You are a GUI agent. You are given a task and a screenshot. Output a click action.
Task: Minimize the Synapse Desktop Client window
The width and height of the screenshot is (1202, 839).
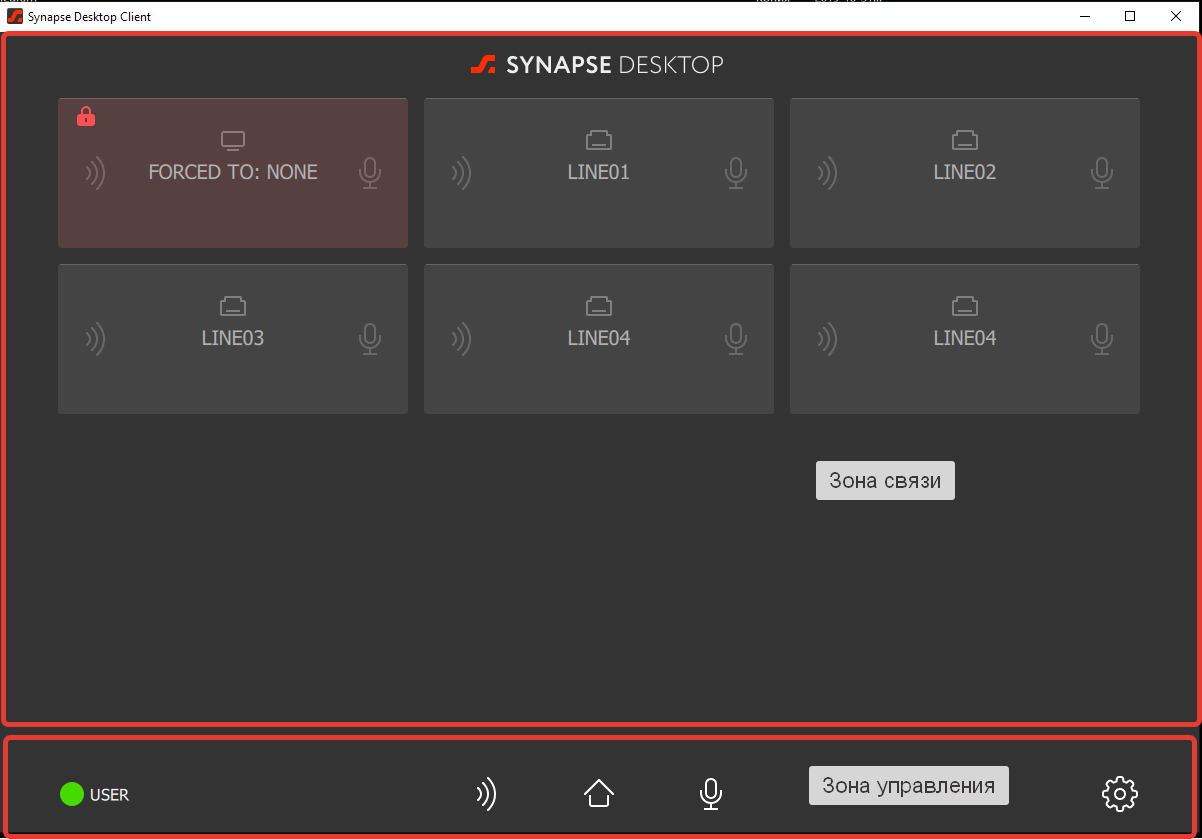[1085, 16]
